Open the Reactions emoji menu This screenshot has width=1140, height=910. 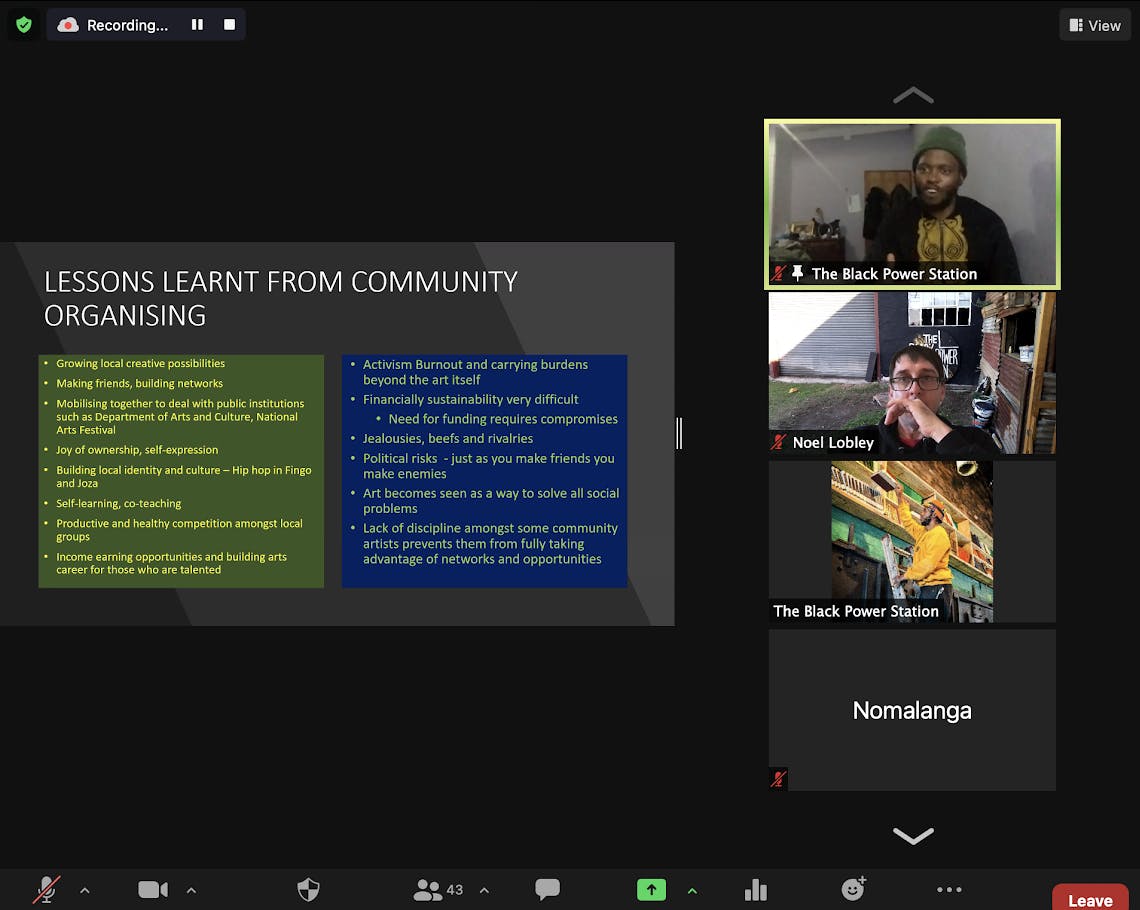[x=853, y=888]
